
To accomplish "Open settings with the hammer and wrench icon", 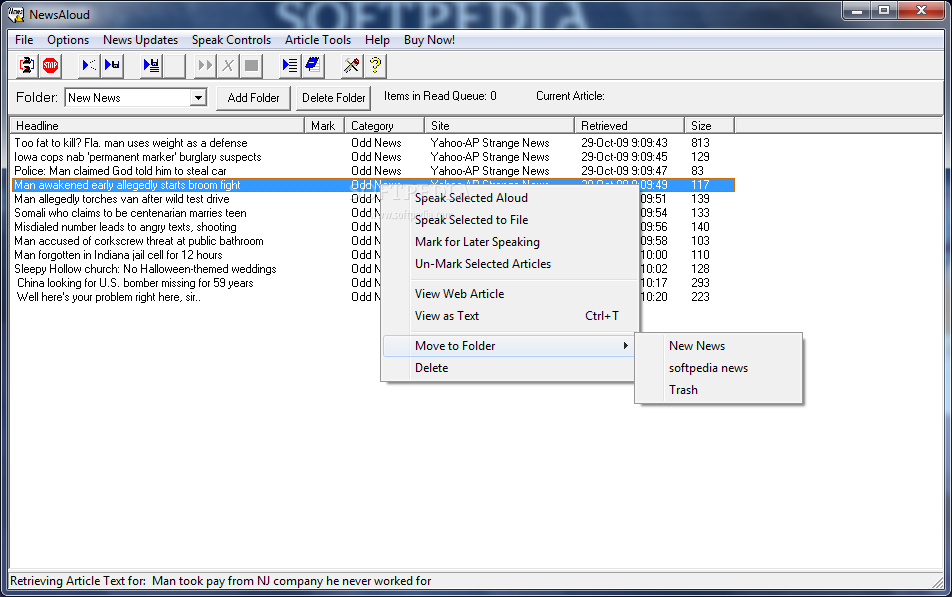I will (x=352, y=65).
